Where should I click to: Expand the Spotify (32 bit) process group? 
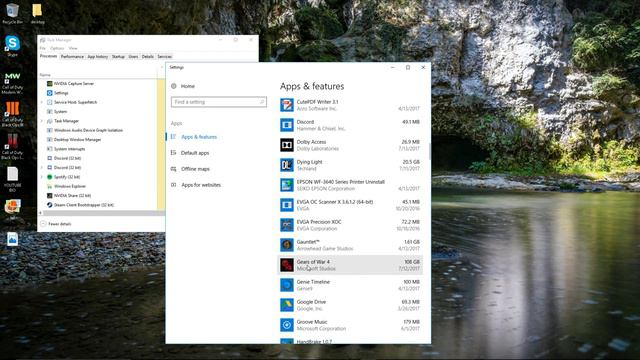click(x=42, y=177)
